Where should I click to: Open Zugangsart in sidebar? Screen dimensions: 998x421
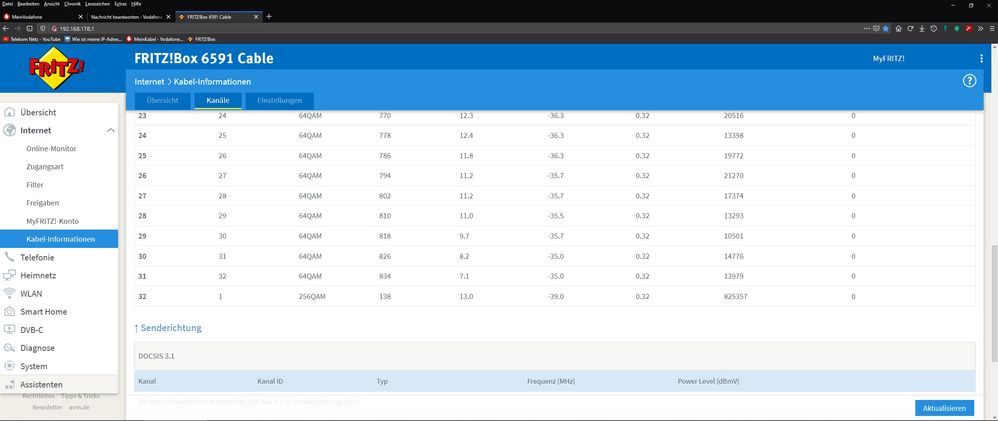[45, 167]
